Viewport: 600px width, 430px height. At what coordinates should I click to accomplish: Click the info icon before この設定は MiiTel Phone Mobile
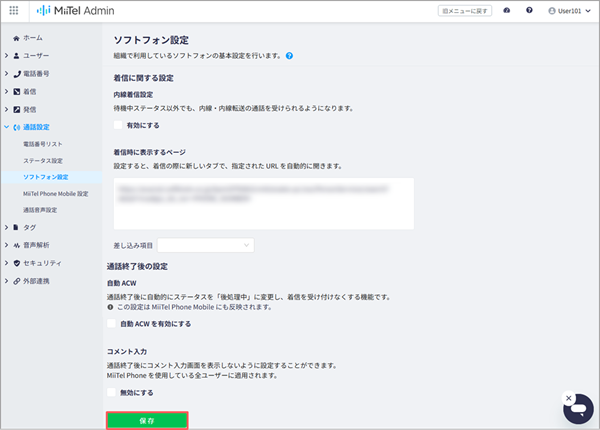click(110, 307)
